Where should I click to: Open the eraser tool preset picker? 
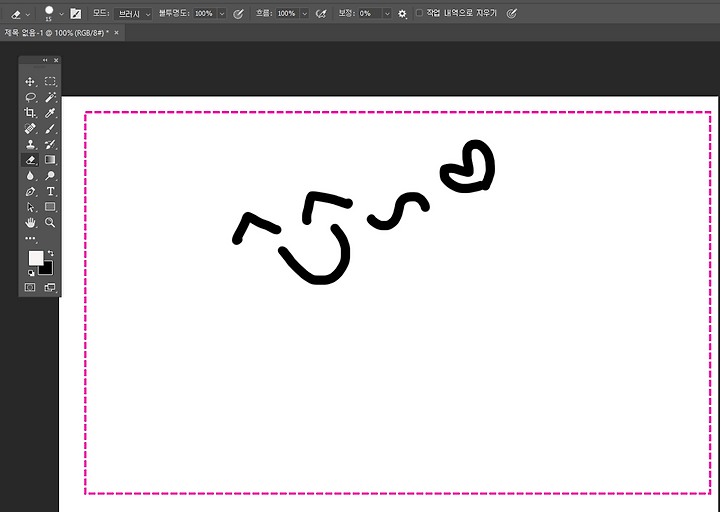[21, 14]
